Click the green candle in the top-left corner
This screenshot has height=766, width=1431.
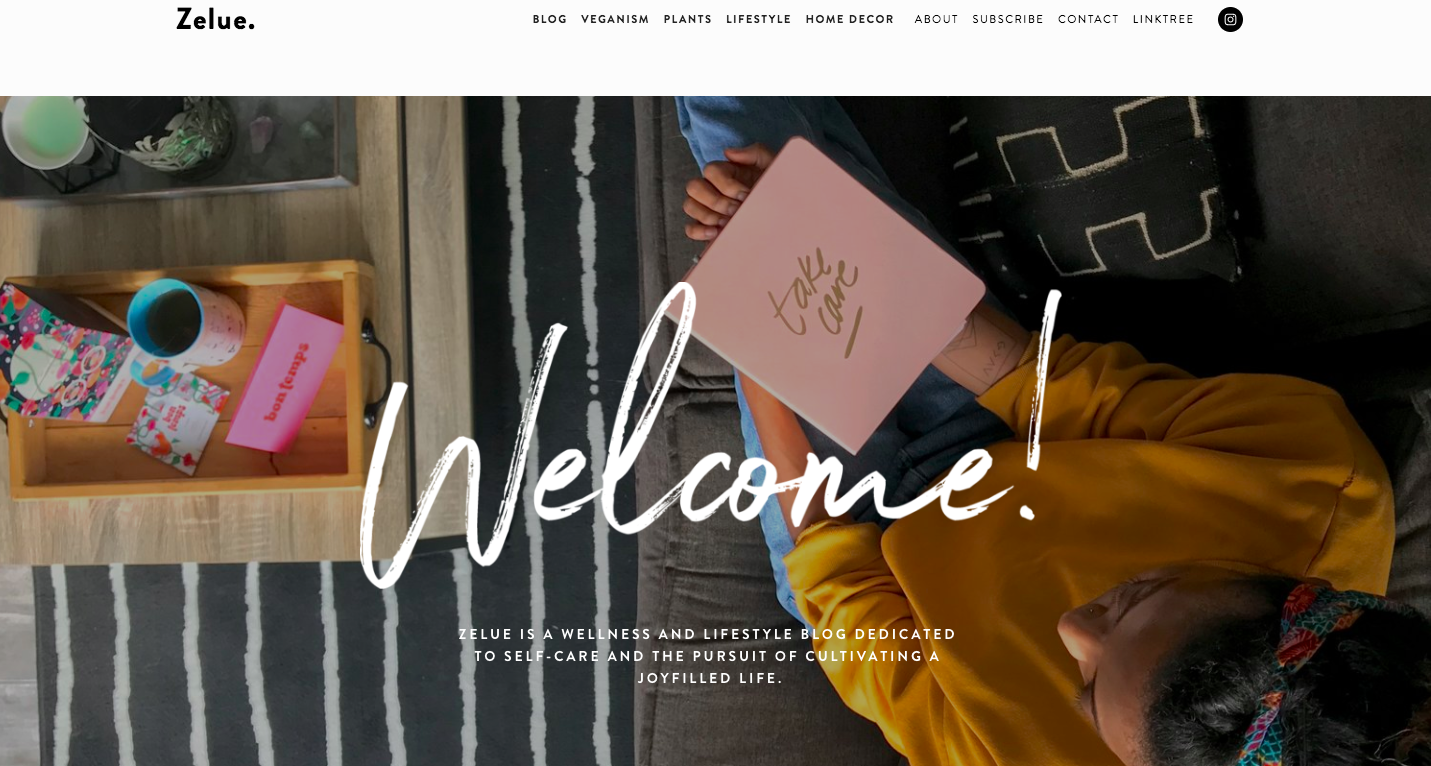(x=44, y=128)
